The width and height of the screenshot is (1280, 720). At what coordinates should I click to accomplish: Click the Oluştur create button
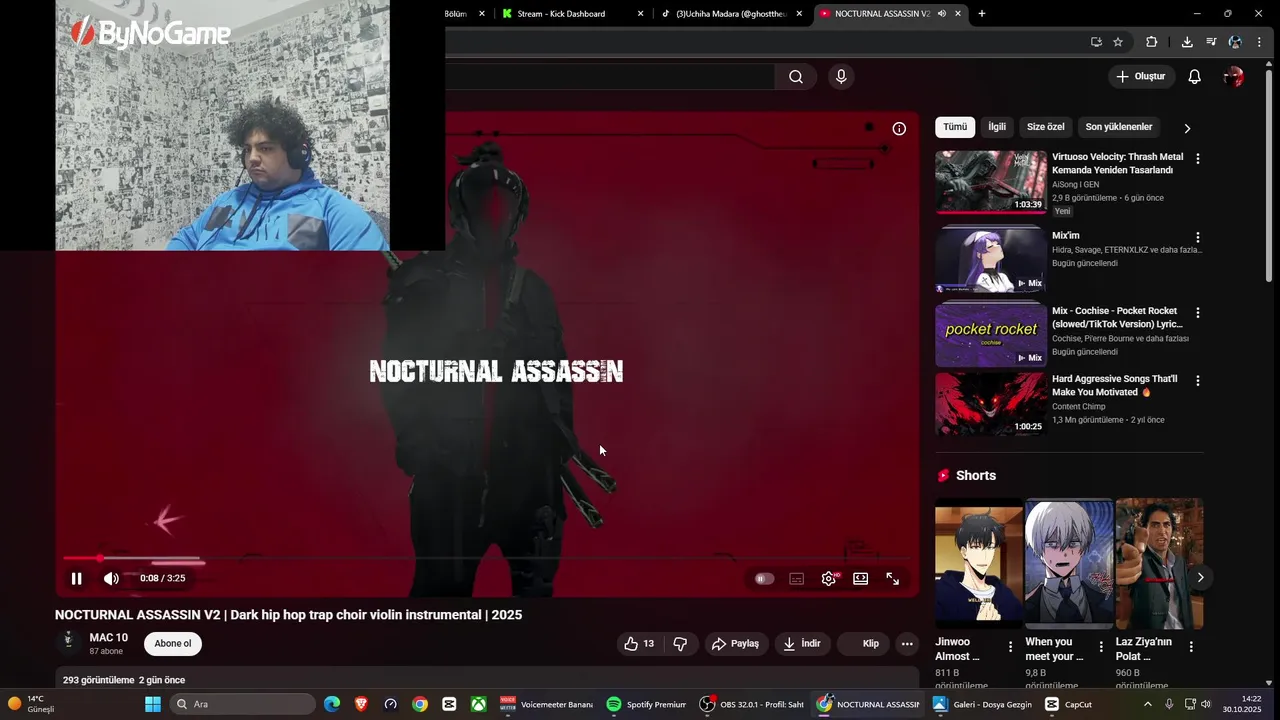(x=1141, y=77)
